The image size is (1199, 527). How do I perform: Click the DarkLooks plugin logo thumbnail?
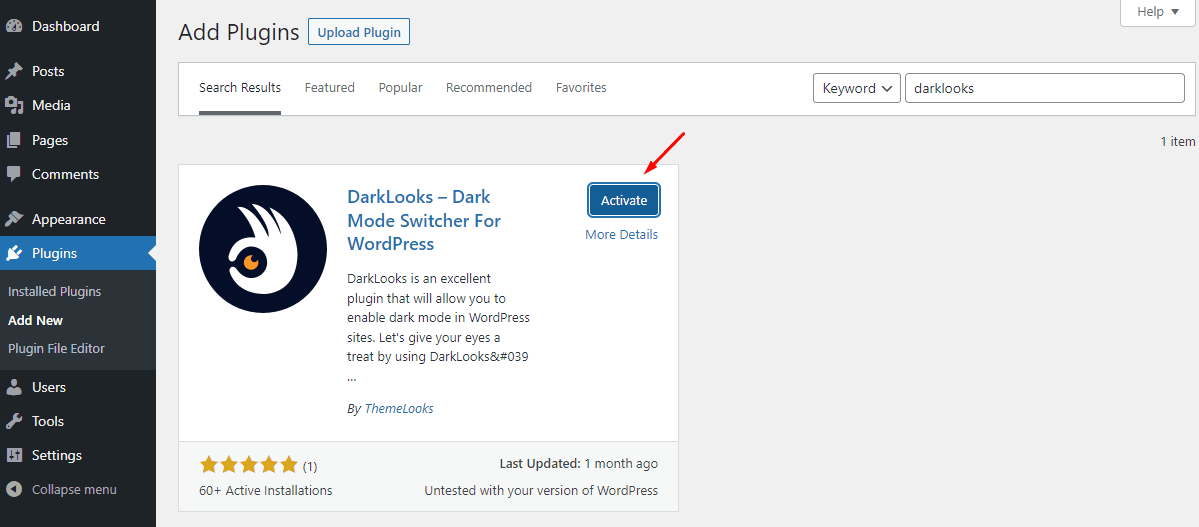[x=264, y=250]
